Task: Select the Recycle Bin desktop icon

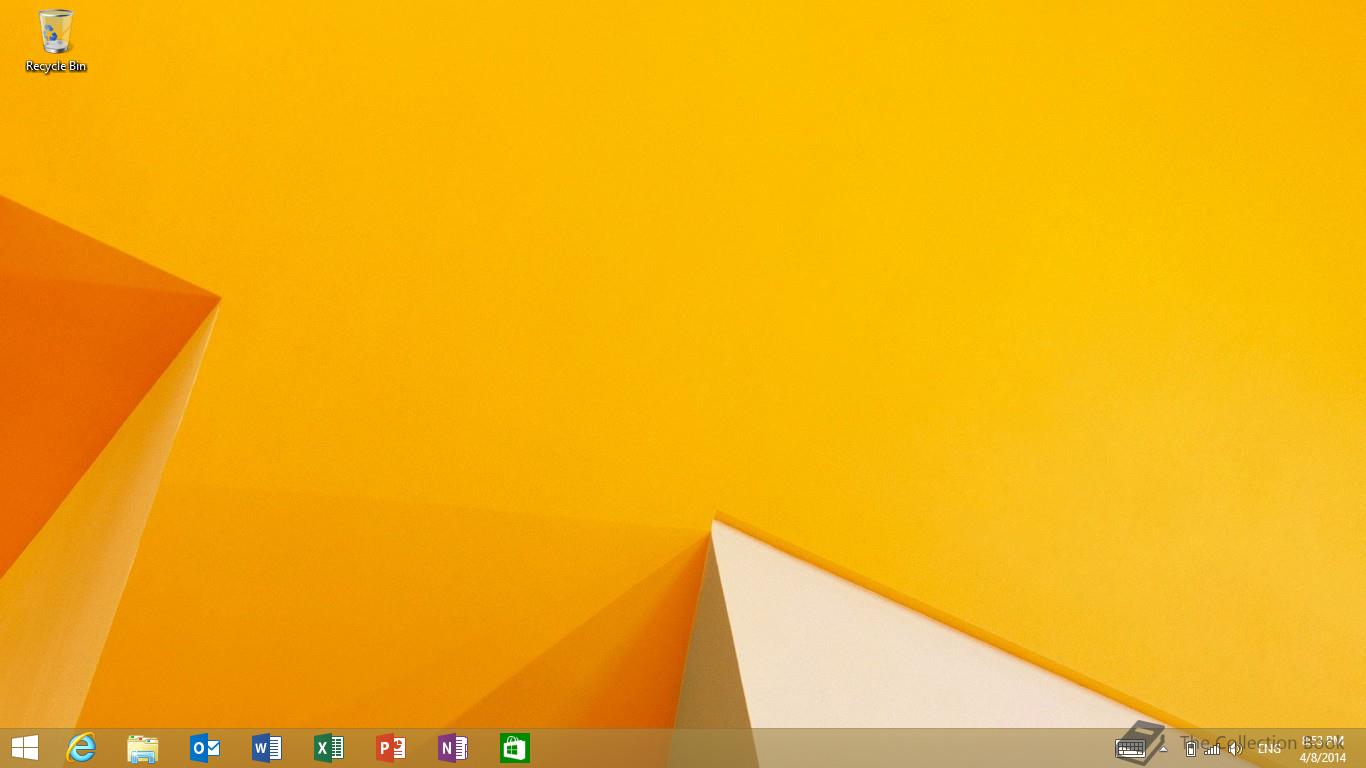Action: (x=56, y=41)
